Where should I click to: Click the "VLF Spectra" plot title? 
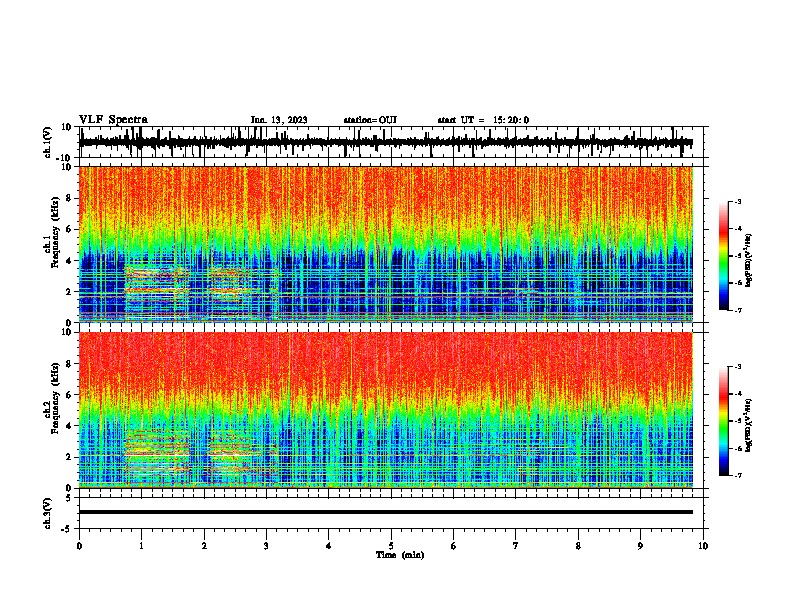pos(113,120)
